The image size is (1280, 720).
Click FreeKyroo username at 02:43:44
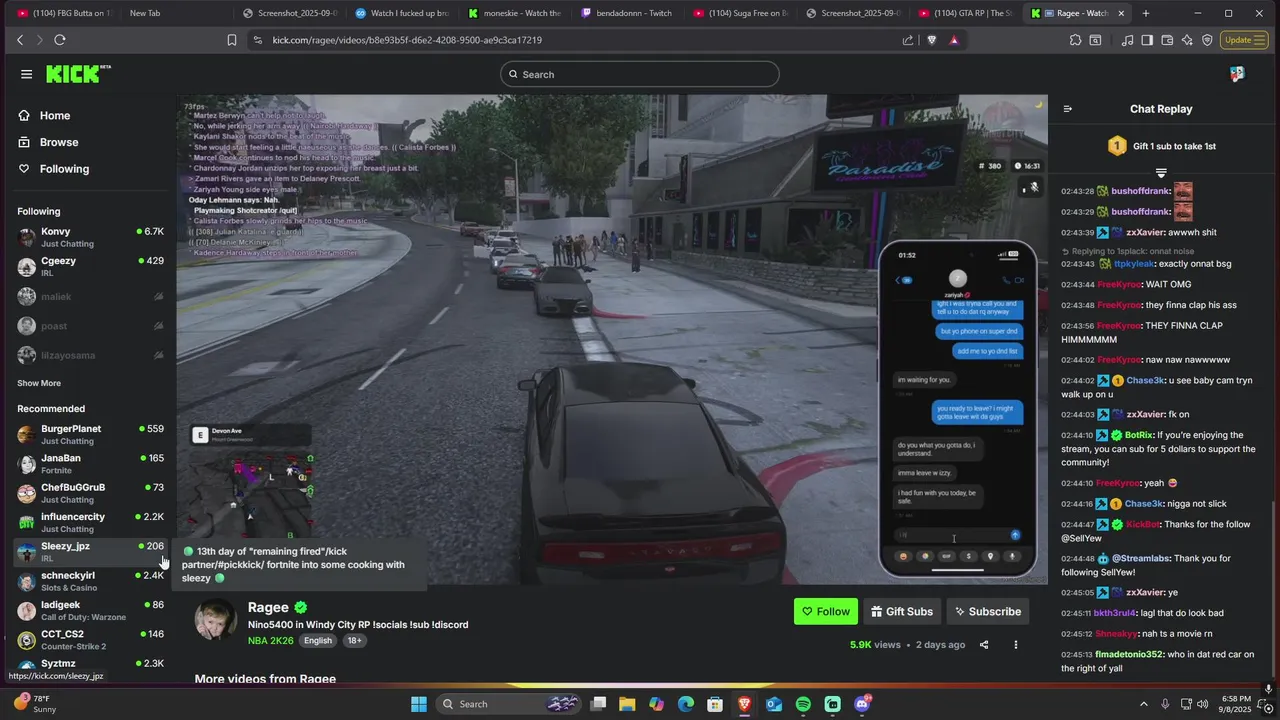pyautogui.click(x=1118, y=285)
